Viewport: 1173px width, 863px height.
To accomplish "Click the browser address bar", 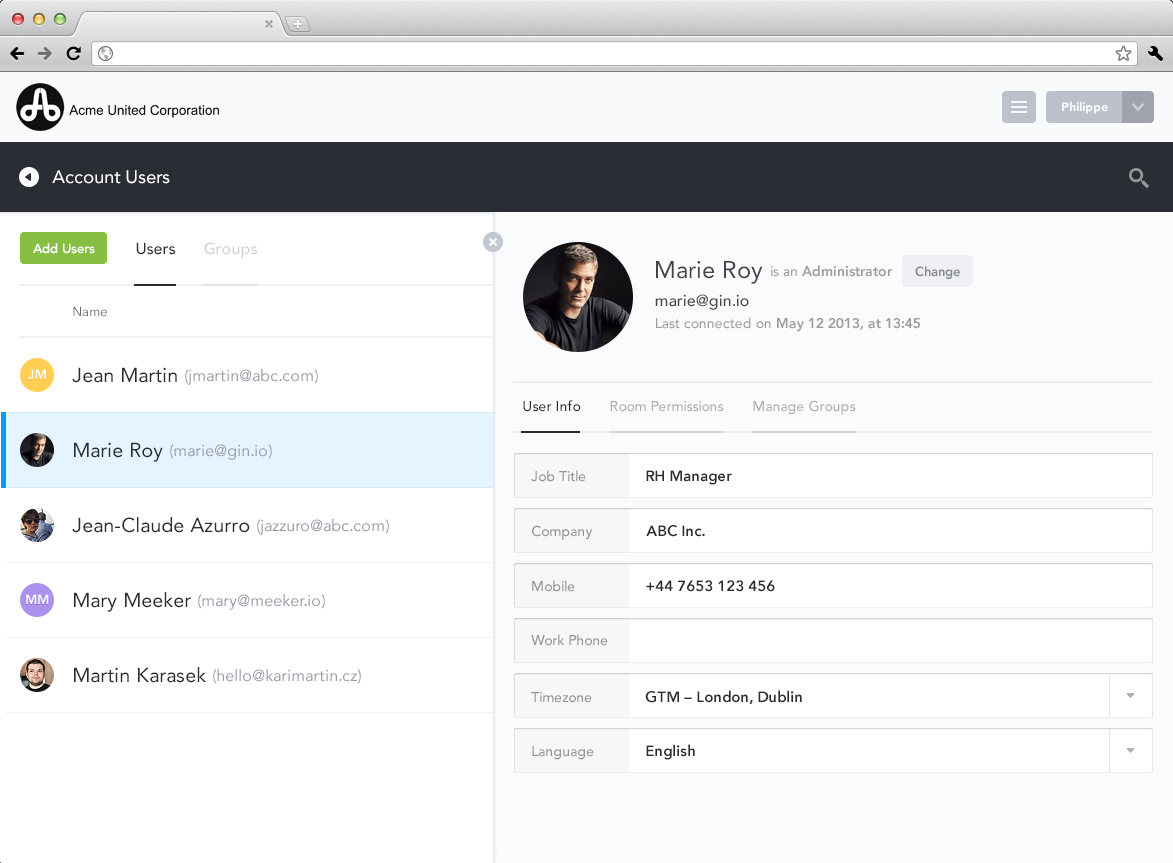I will [612, 53].
